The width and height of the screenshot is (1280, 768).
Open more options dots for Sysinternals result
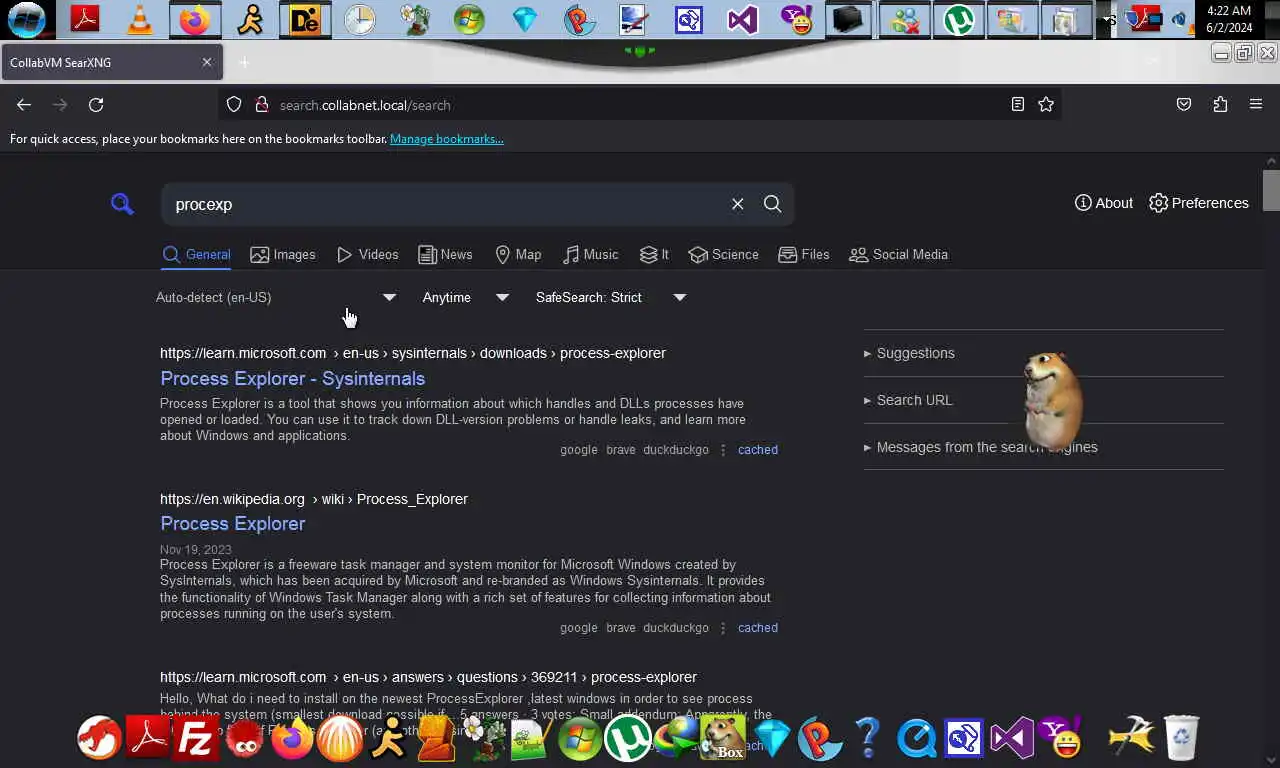point(723,450)
